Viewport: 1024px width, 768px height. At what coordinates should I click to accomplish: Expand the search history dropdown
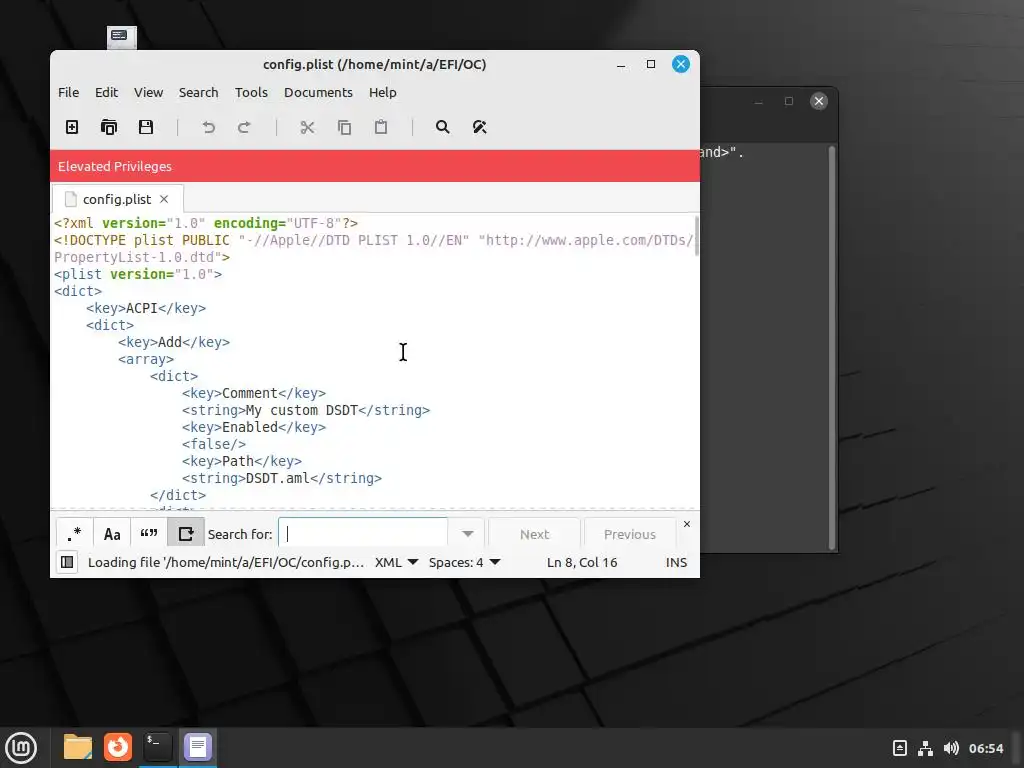pos(468,534)
